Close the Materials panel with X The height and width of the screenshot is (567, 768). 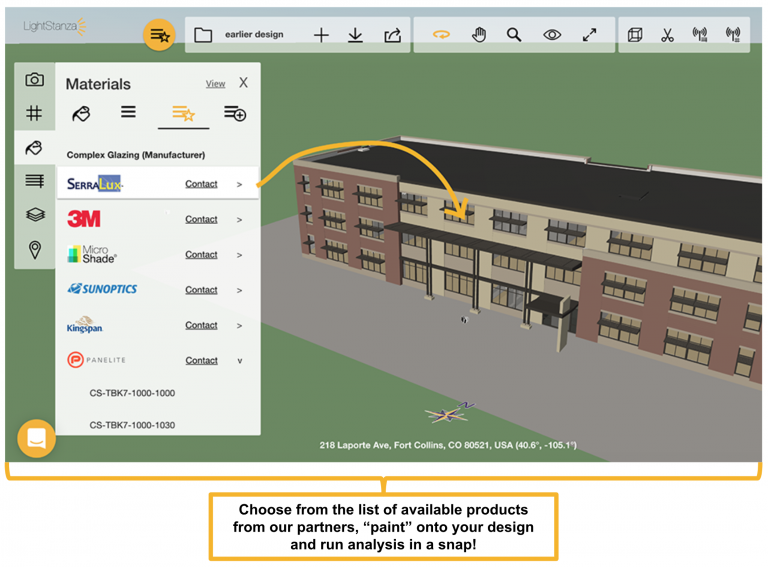tap(243, 83)
